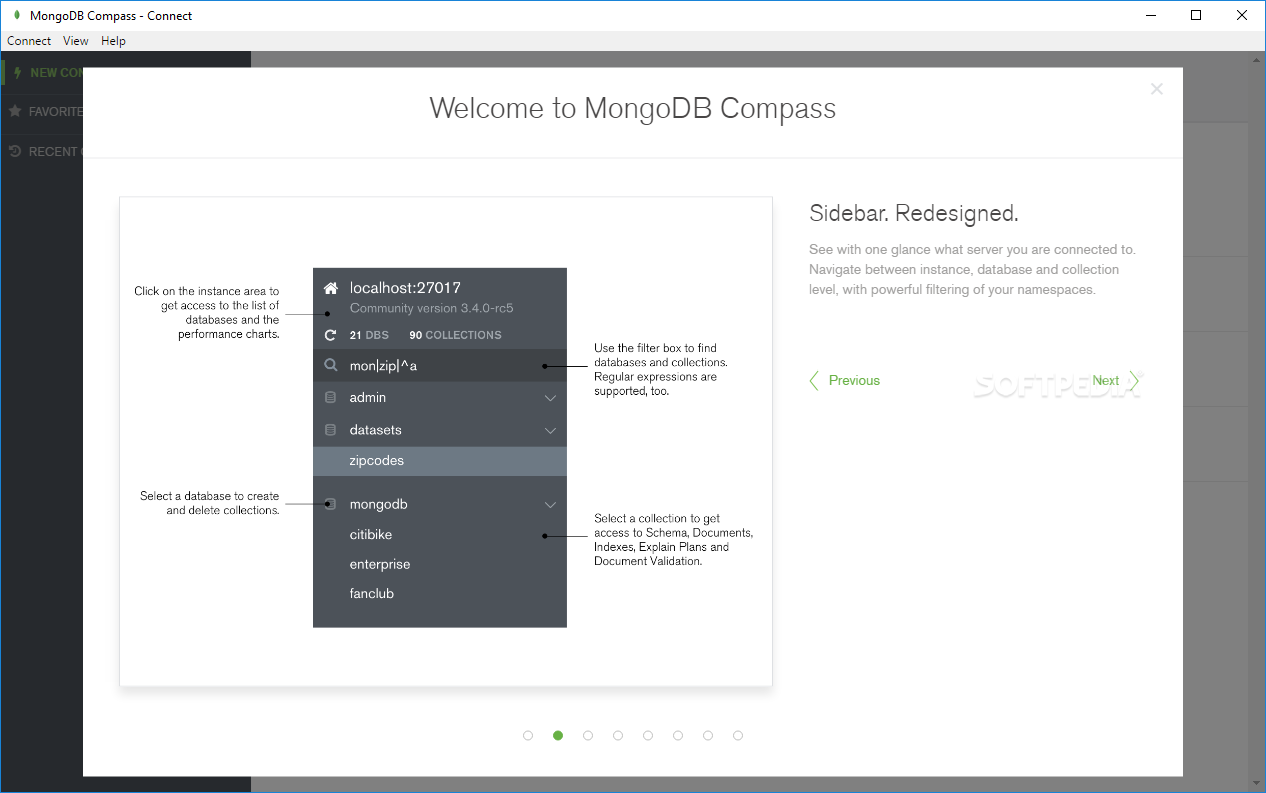
Task: Click the Next link
Action: [x=1105, y=380]
